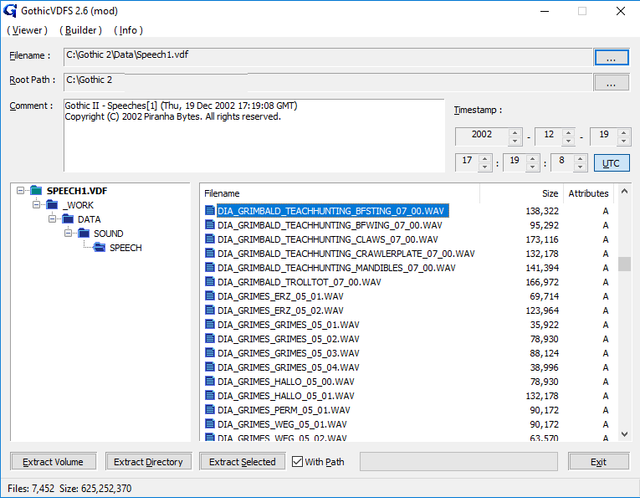Screen dimensions: 640x498
Task: Click file icon of DIA_GRIMES_HALLO_05_01.WAV
Action: 210,396
